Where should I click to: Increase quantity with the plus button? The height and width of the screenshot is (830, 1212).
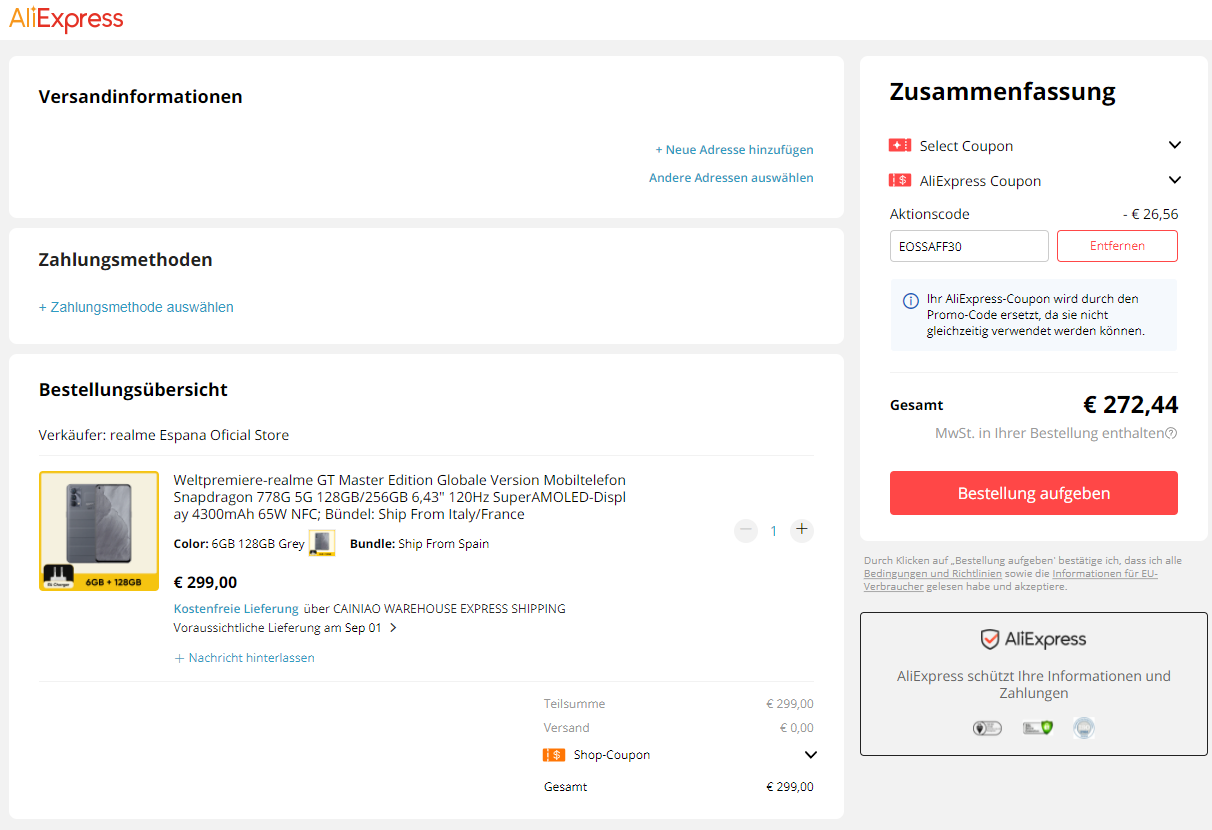(801, 530)
